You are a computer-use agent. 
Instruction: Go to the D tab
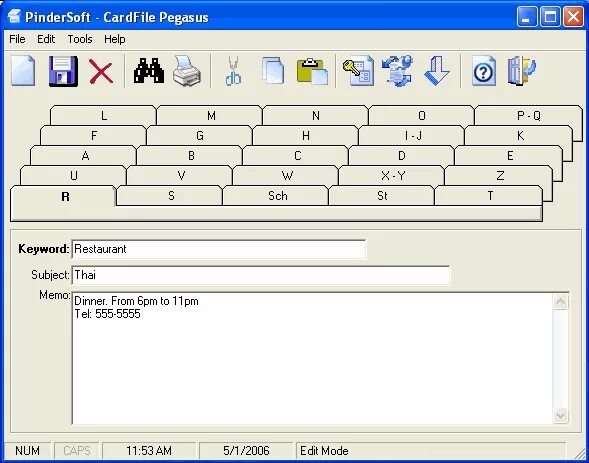pos(402,155)
